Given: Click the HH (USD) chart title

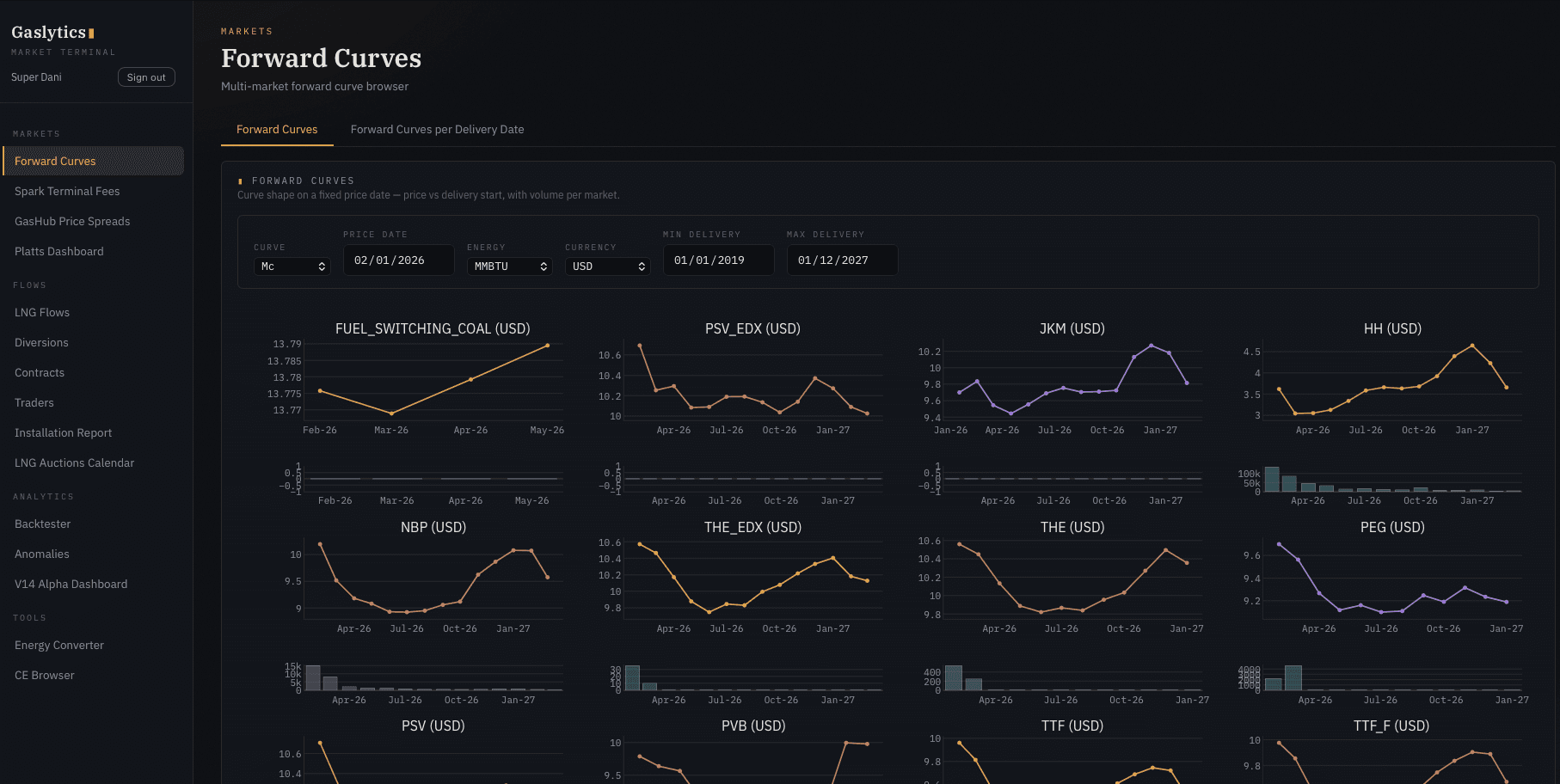Looking at the screenshot, I should coord(1392,328).
